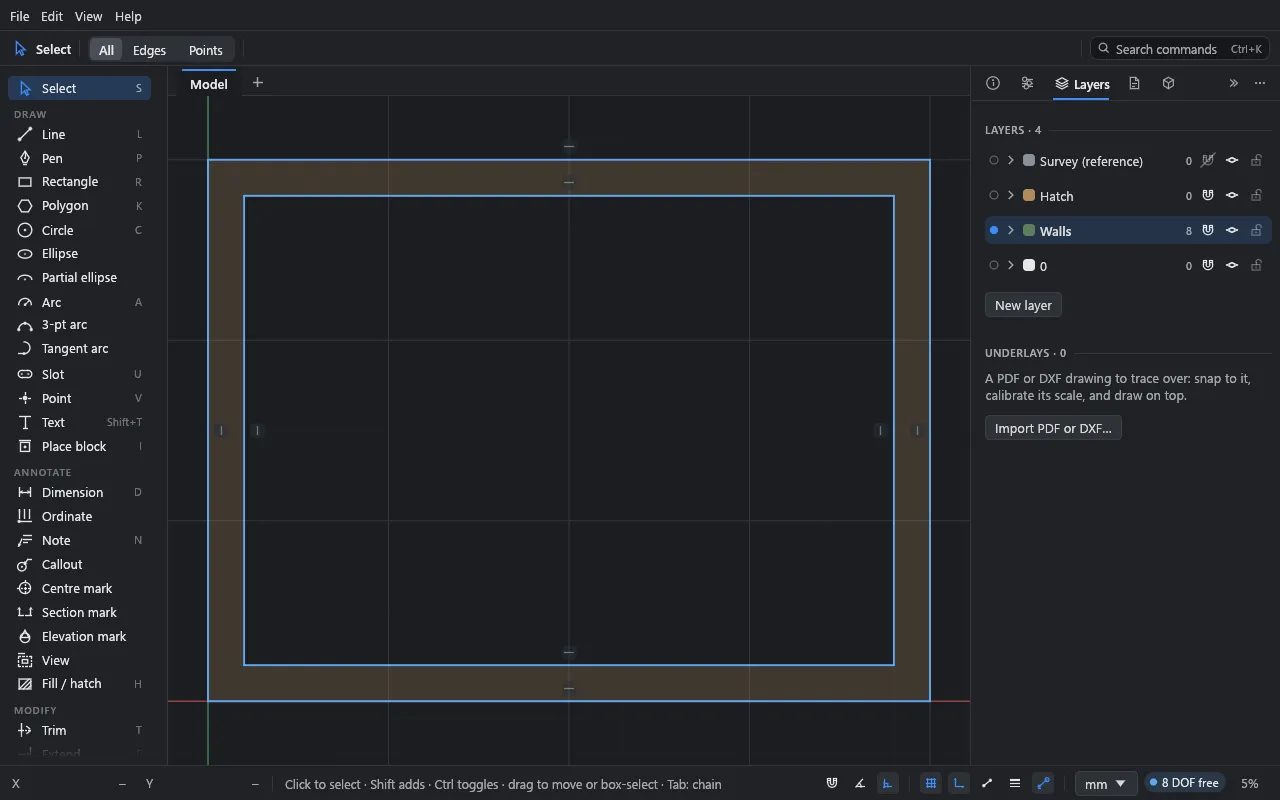Select the Line drawing tool
The width and height of the screenshot is (1280, 800).
click(x=80, y=134)
